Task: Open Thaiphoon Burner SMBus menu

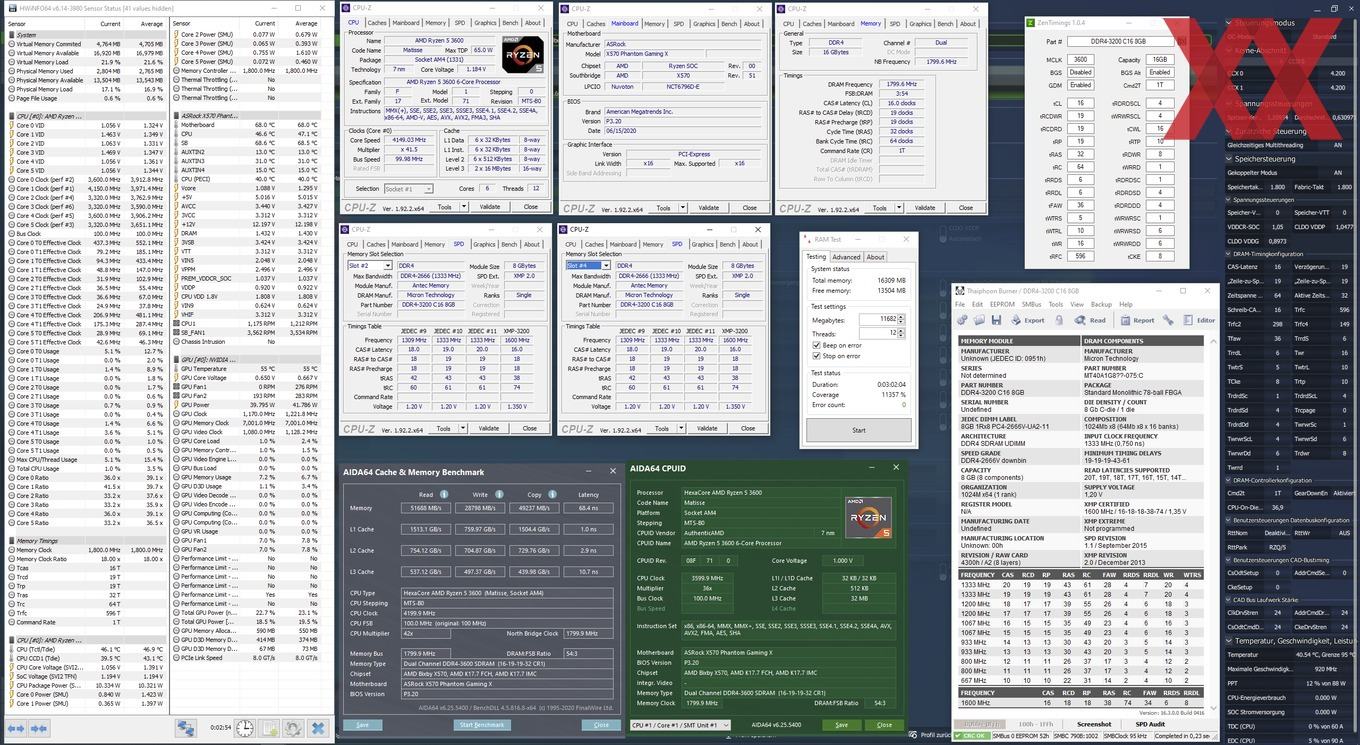Action: coord(1031,304)
